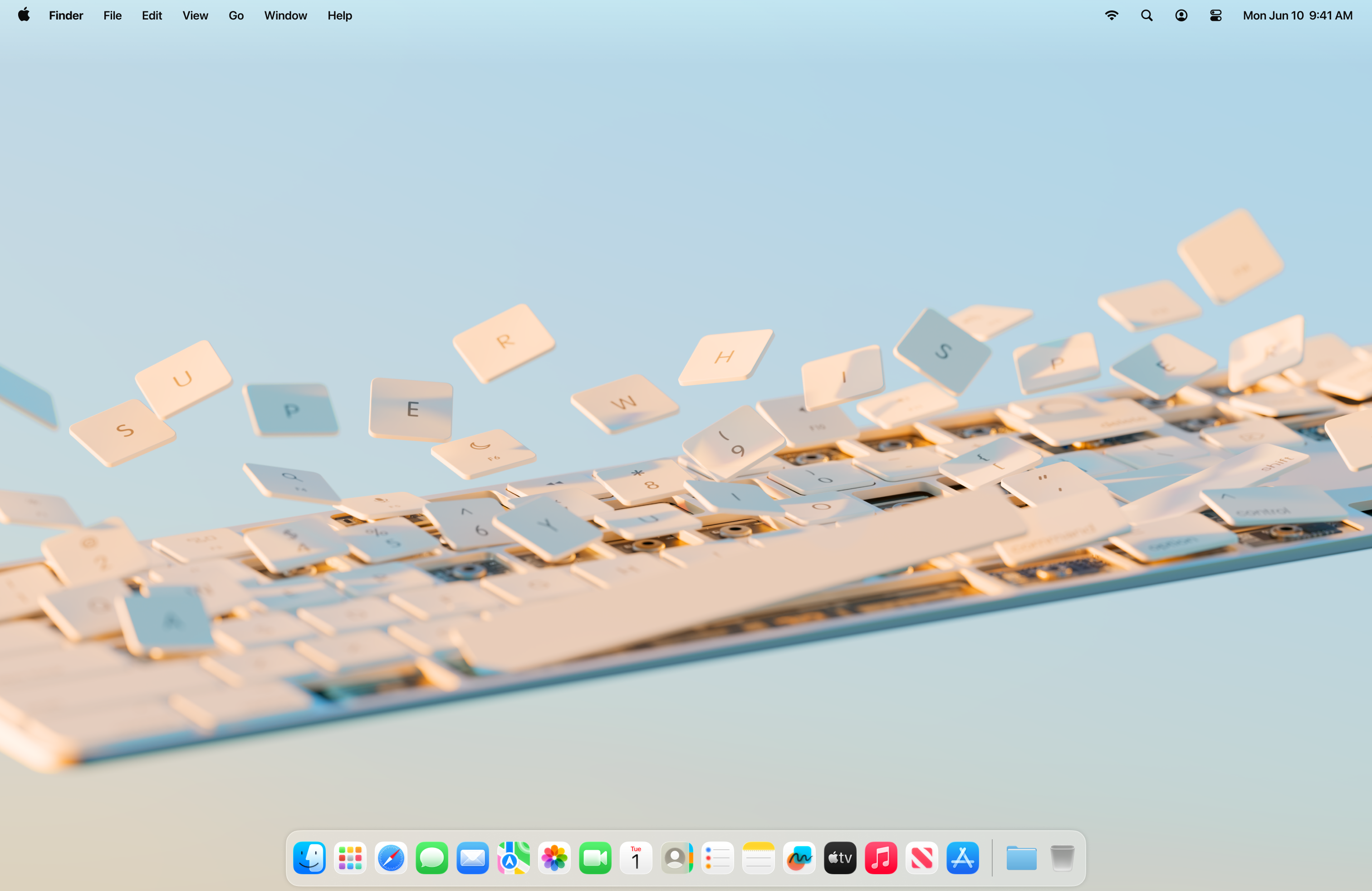Image resolution: width=1372 pixels, height=891 pixels.
Task: Open the Music app
Action: coord(881,858)
